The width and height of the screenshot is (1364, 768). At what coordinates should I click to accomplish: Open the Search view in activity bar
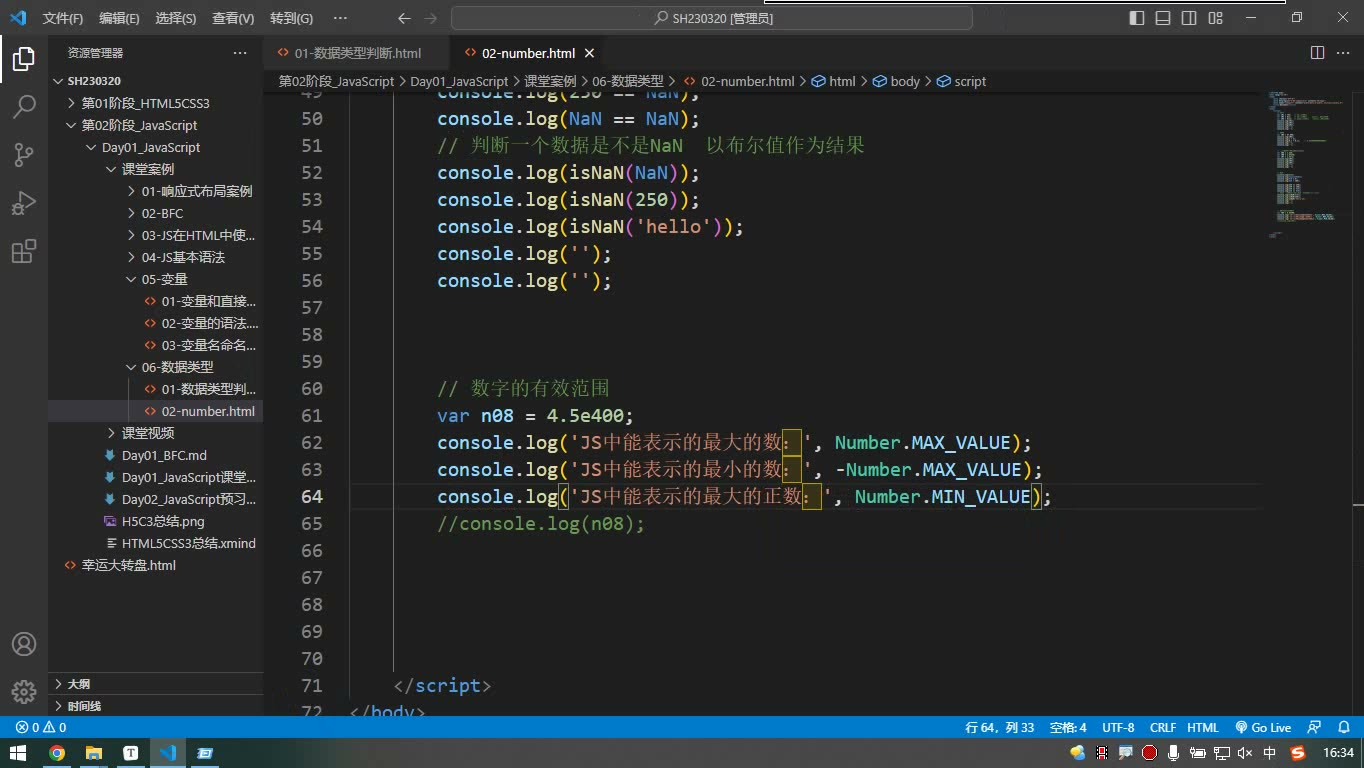click(x=24, y=106)
